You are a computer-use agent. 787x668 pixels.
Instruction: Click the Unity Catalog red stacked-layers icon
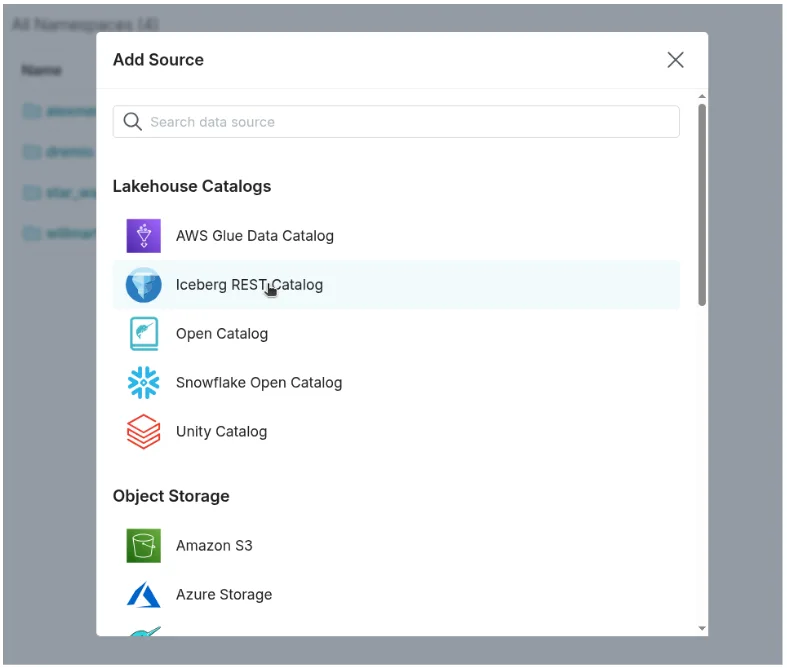coord(143,432)
